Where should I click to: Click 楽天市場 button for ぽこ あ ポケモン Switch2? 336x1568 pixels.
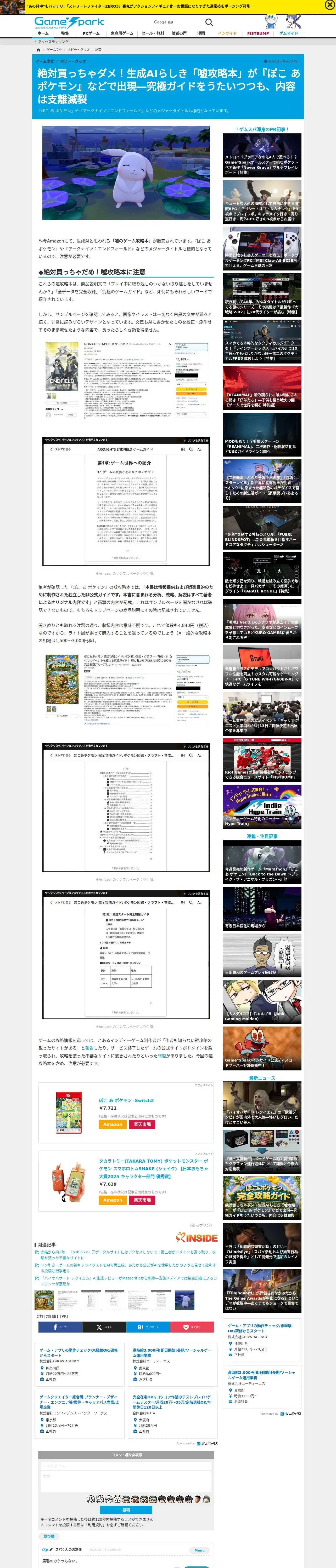click(142, 1124)
